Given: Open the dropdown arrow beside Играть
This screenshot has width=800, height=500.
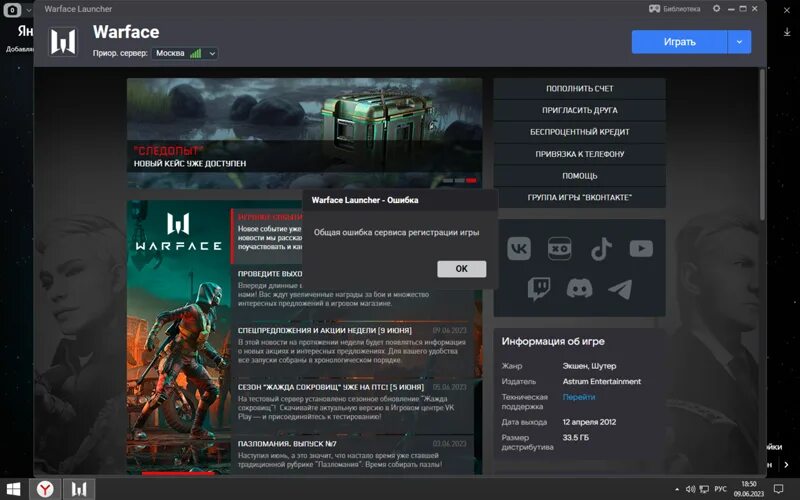Looking at the screenshot, I should [x=739, y=42].
